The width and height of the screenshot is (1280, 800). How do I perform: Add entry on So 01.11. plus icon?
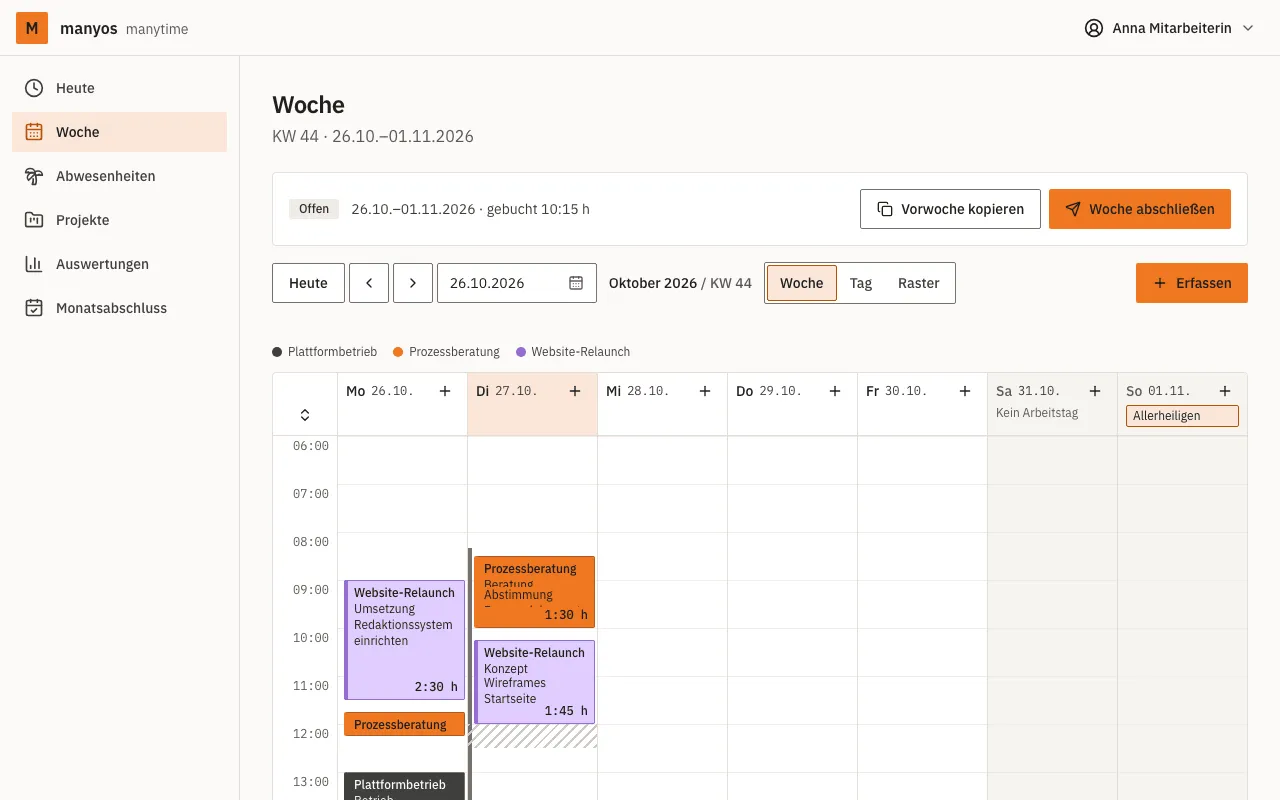pos(1225,391)
